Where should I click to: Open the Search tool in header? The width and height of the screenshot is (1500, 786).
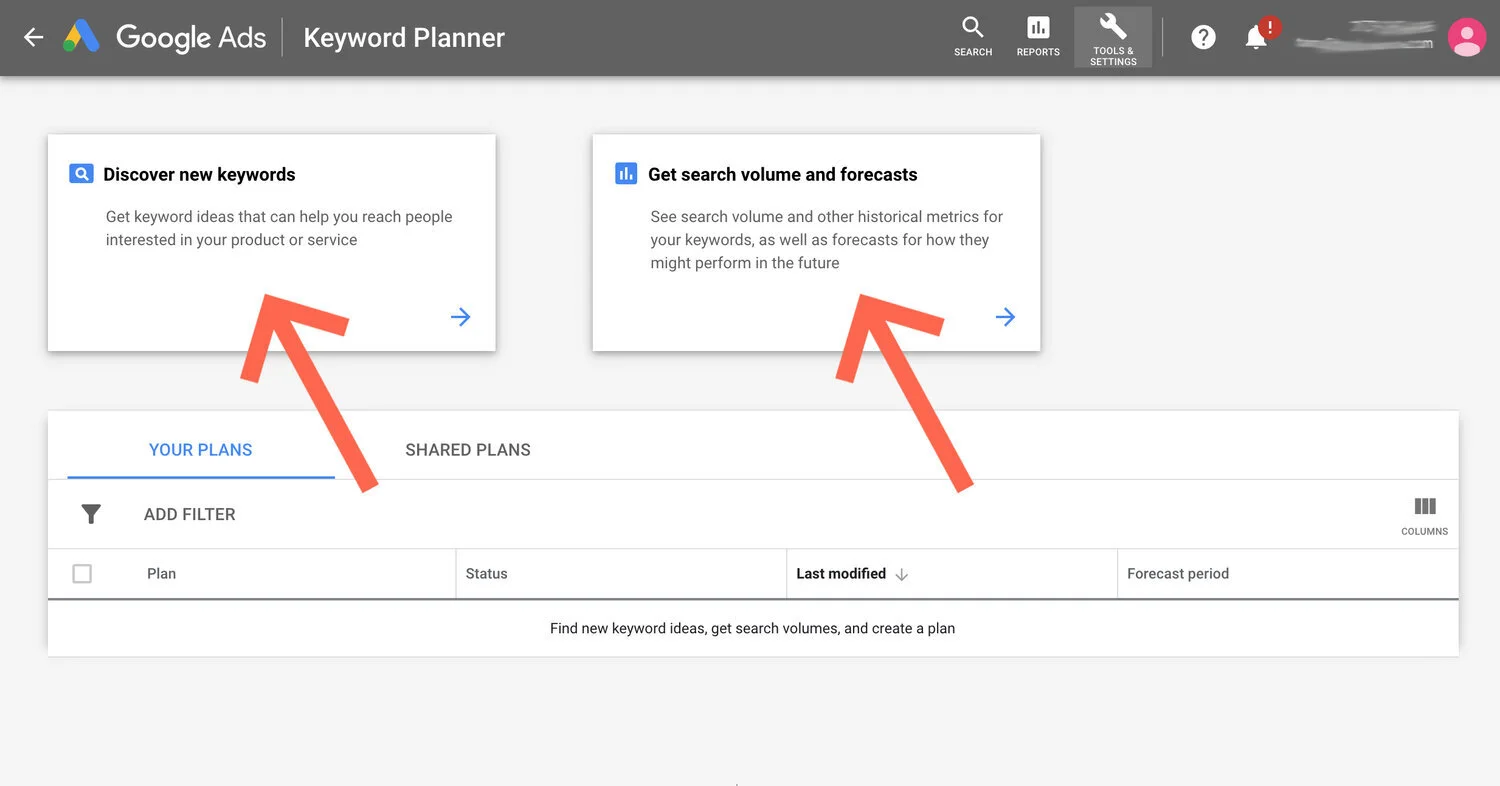(973, 37)
